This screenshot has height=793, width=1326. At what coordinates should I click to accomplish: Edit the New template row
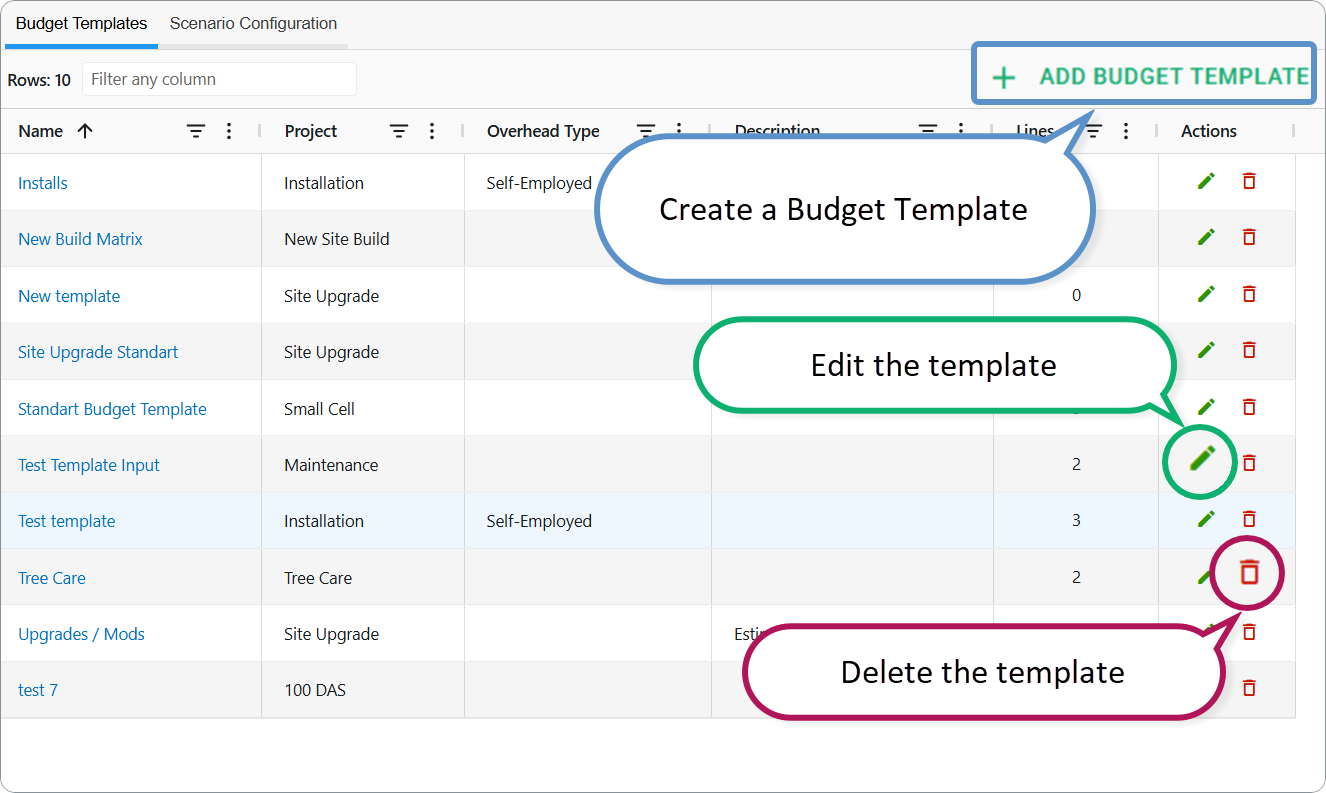[x=1207, y=294]
